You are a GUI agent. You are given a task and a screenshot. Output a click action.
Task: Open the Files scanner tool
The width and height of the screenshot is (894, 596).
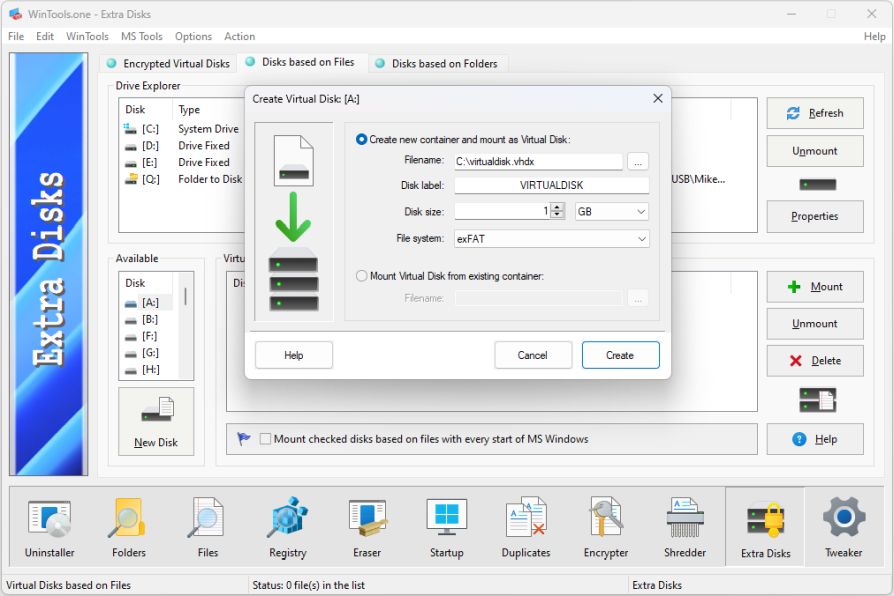pyautogui.click(x=208, y=527)
